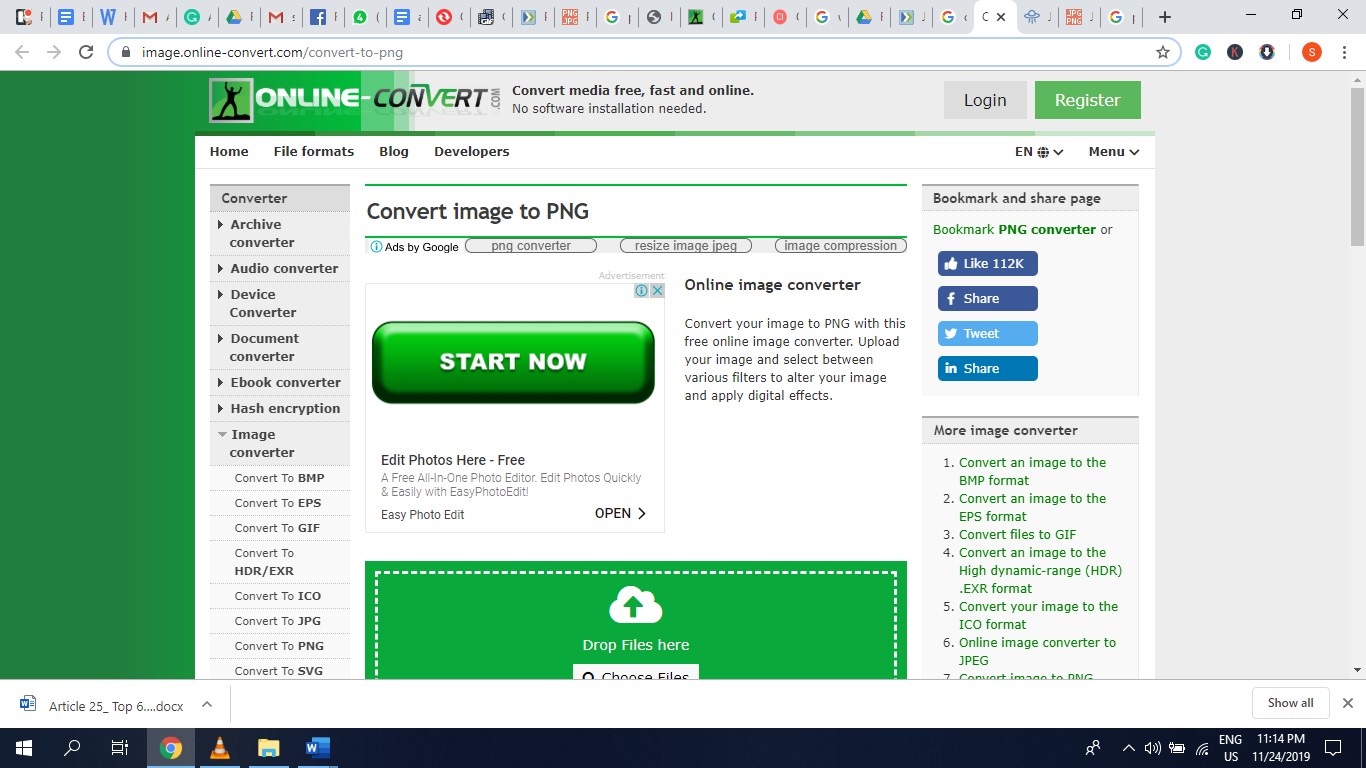Open a new browser tab
This screenshot has width=1366, height=768.
[1164, 17]
